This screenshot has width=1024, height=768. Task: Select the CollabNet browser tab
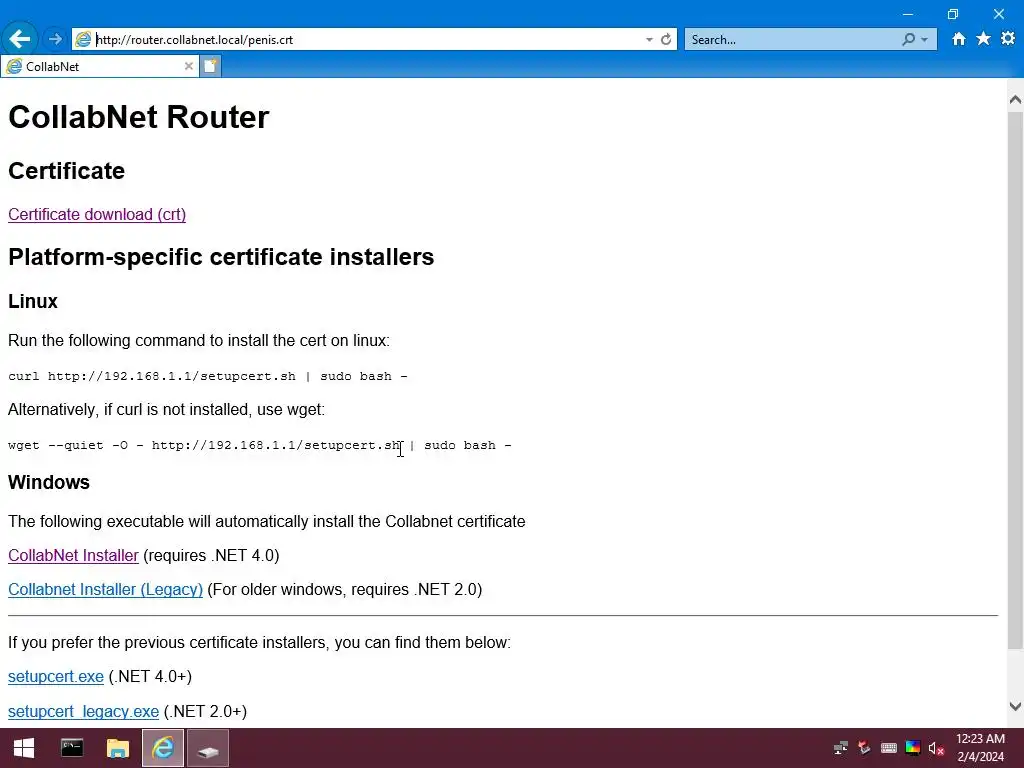[x=99, y=66]
